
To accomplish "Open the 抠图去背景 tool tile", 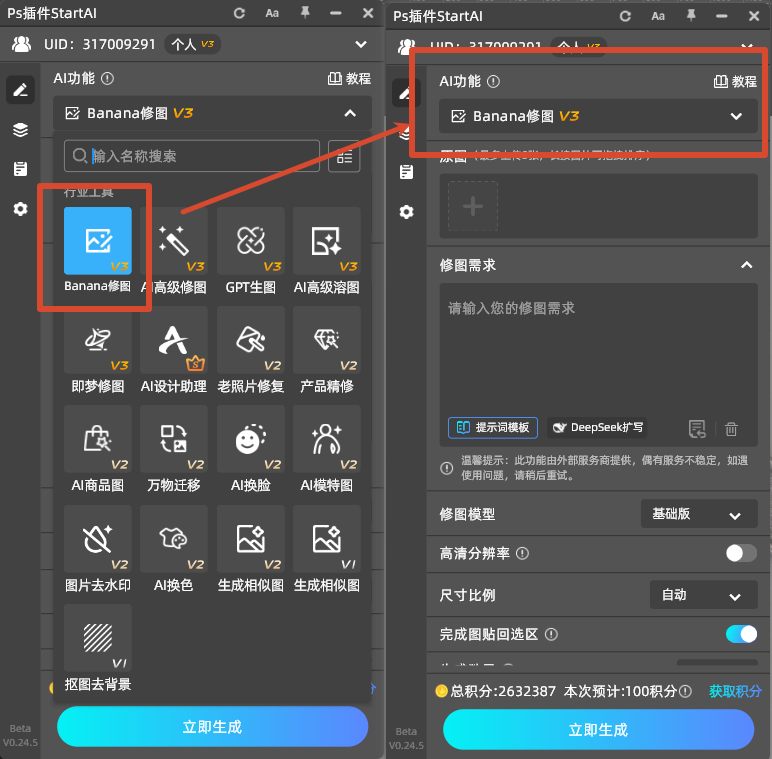I will tap(97, 638).
